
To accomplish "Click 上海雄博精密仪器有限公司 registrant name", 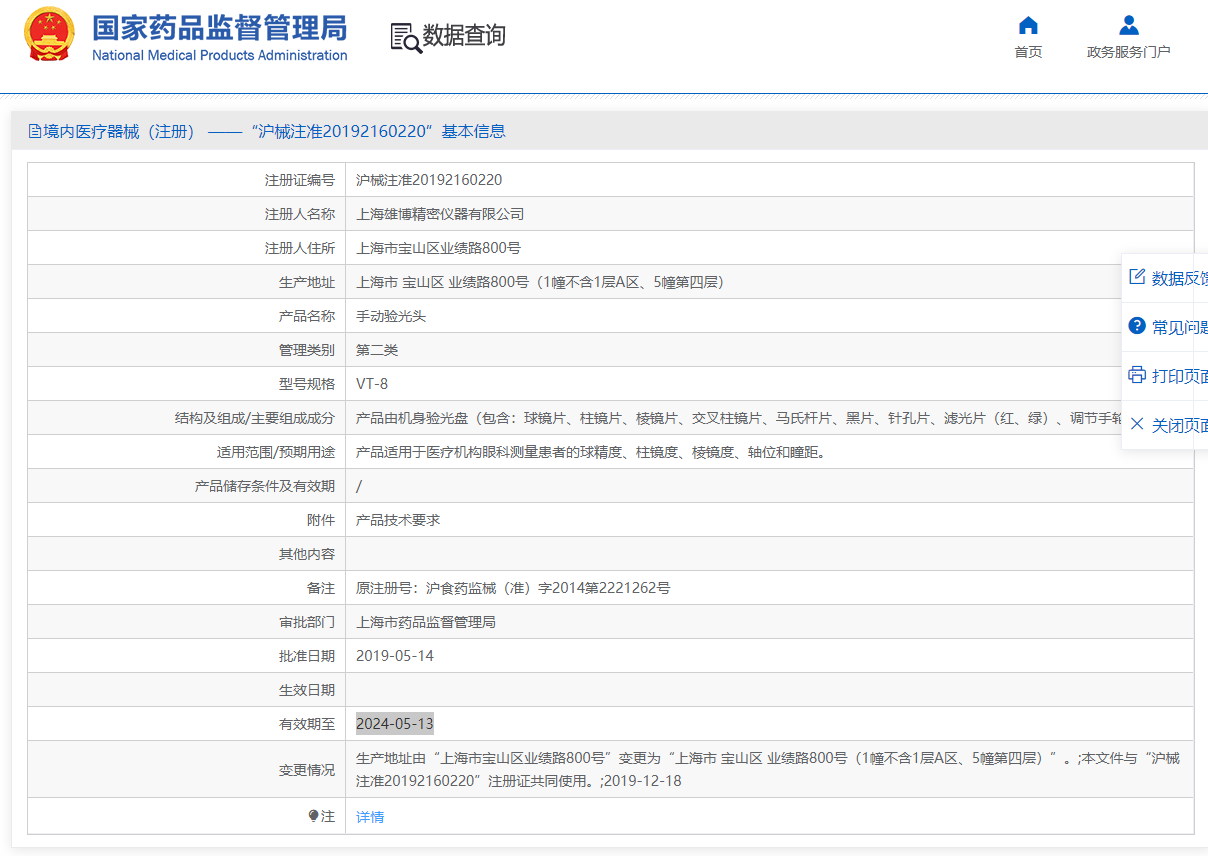I will (x=440, y=214).
